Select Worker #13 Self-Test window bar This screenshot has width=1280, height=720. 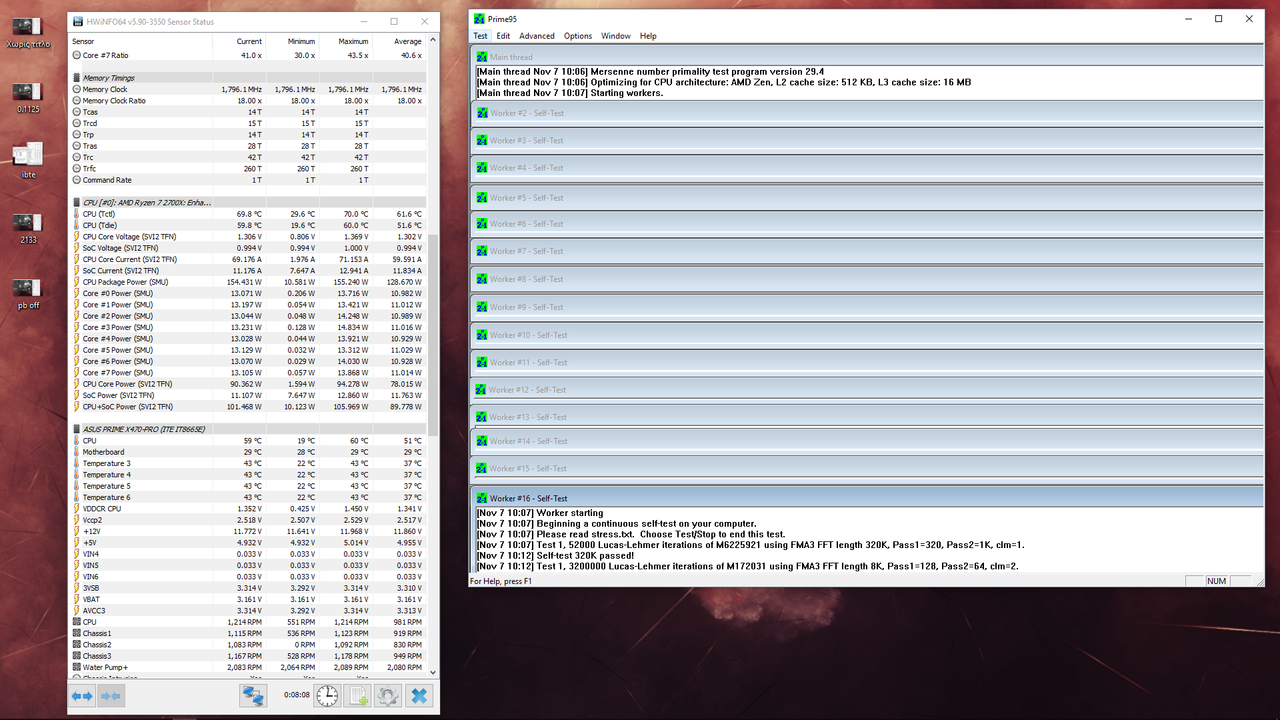point(867,417)
